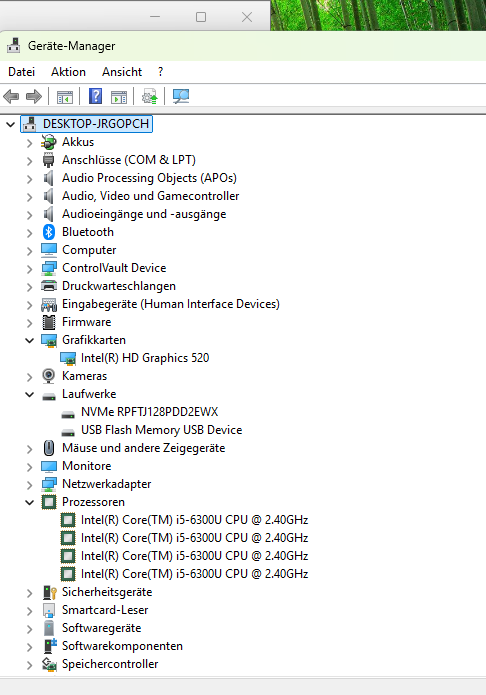Expand the Kameras category

(29, 377)
